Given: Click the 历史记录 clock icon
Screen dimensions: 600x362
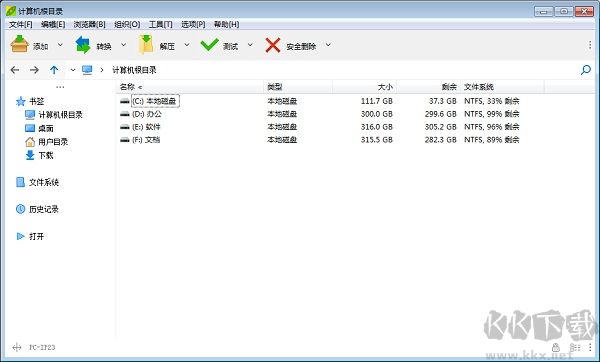Looking at the screenshot, I should tap(20, 209).
